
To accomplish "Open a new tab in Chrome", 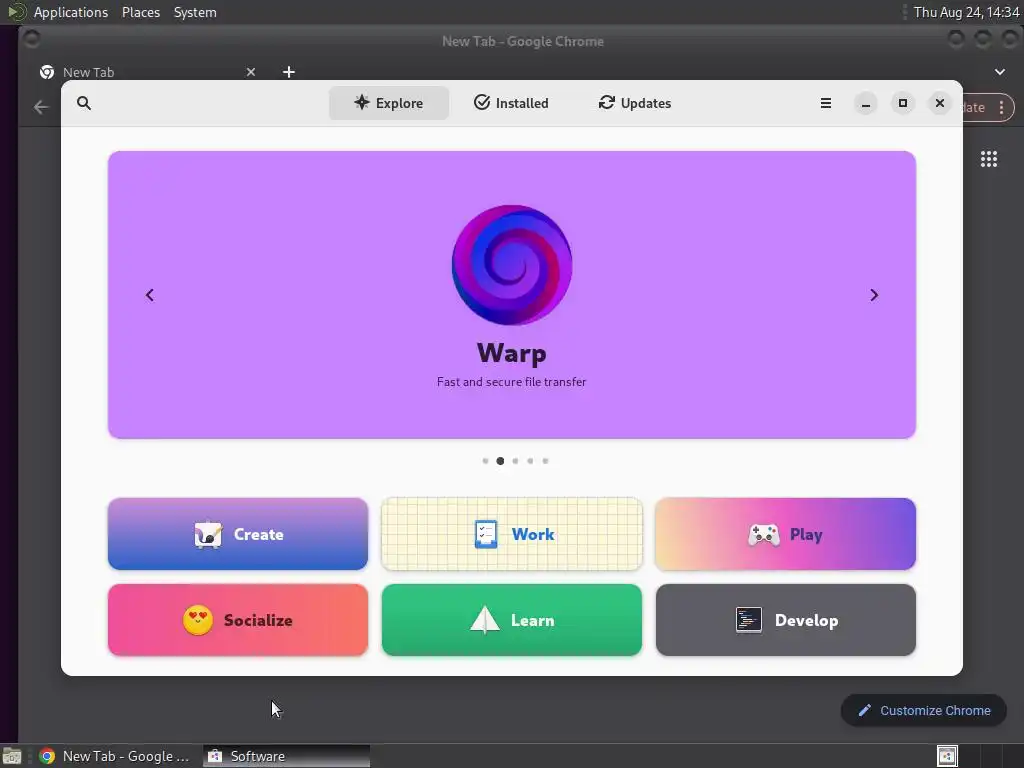I will (289, 72).
